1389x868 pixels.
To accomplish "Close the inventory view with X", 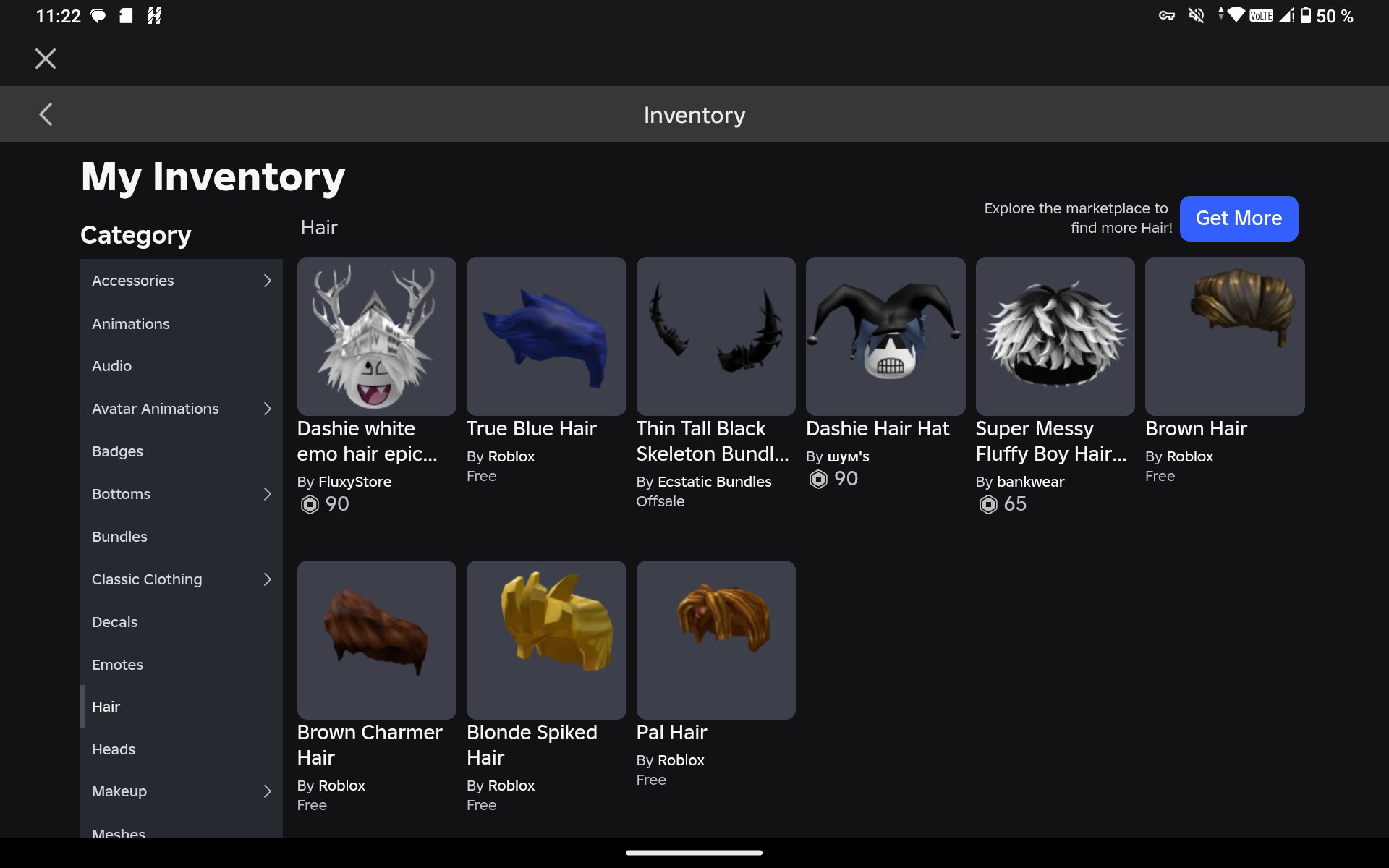I will 46,59.
